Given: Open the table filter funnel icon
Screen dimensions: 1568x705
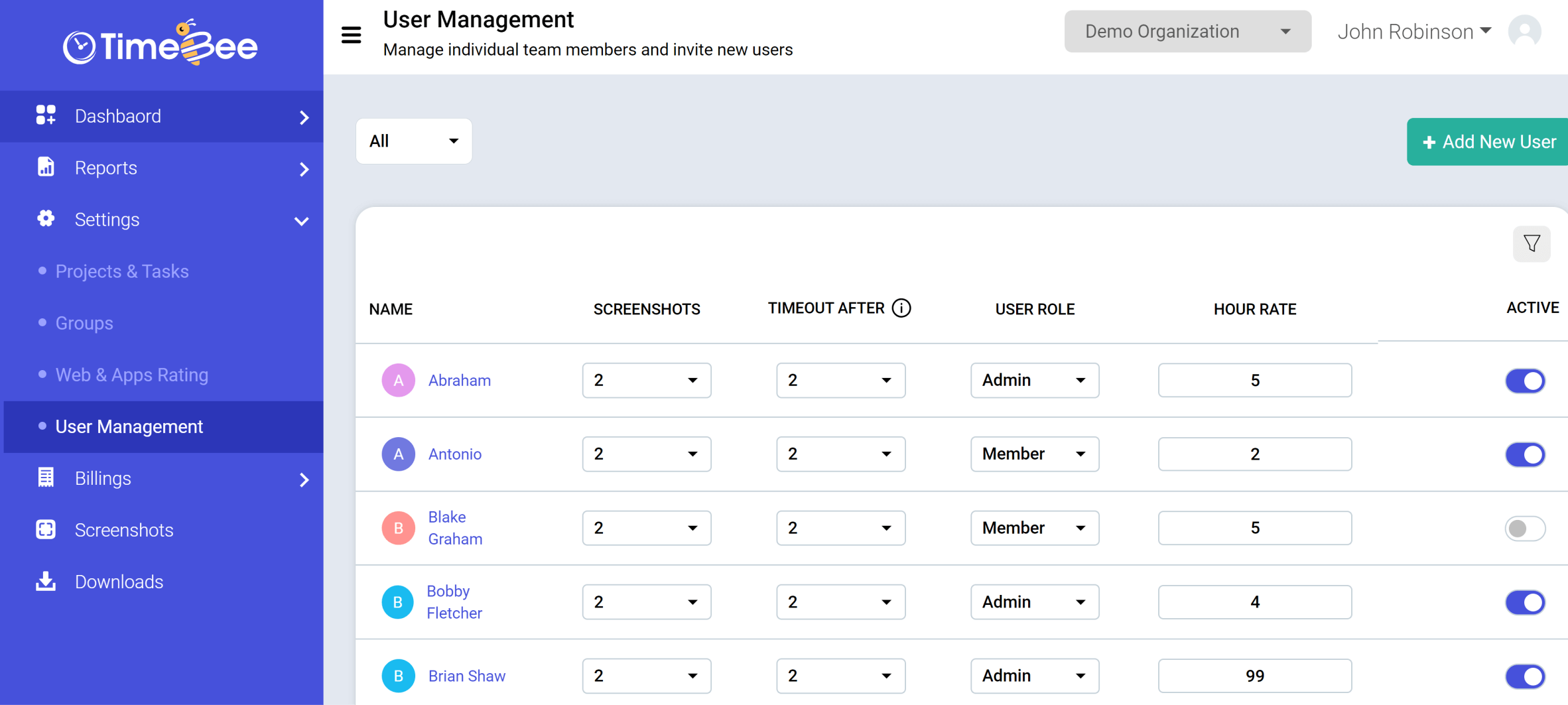Looking at the screenshot, I should pos(1532,243).
